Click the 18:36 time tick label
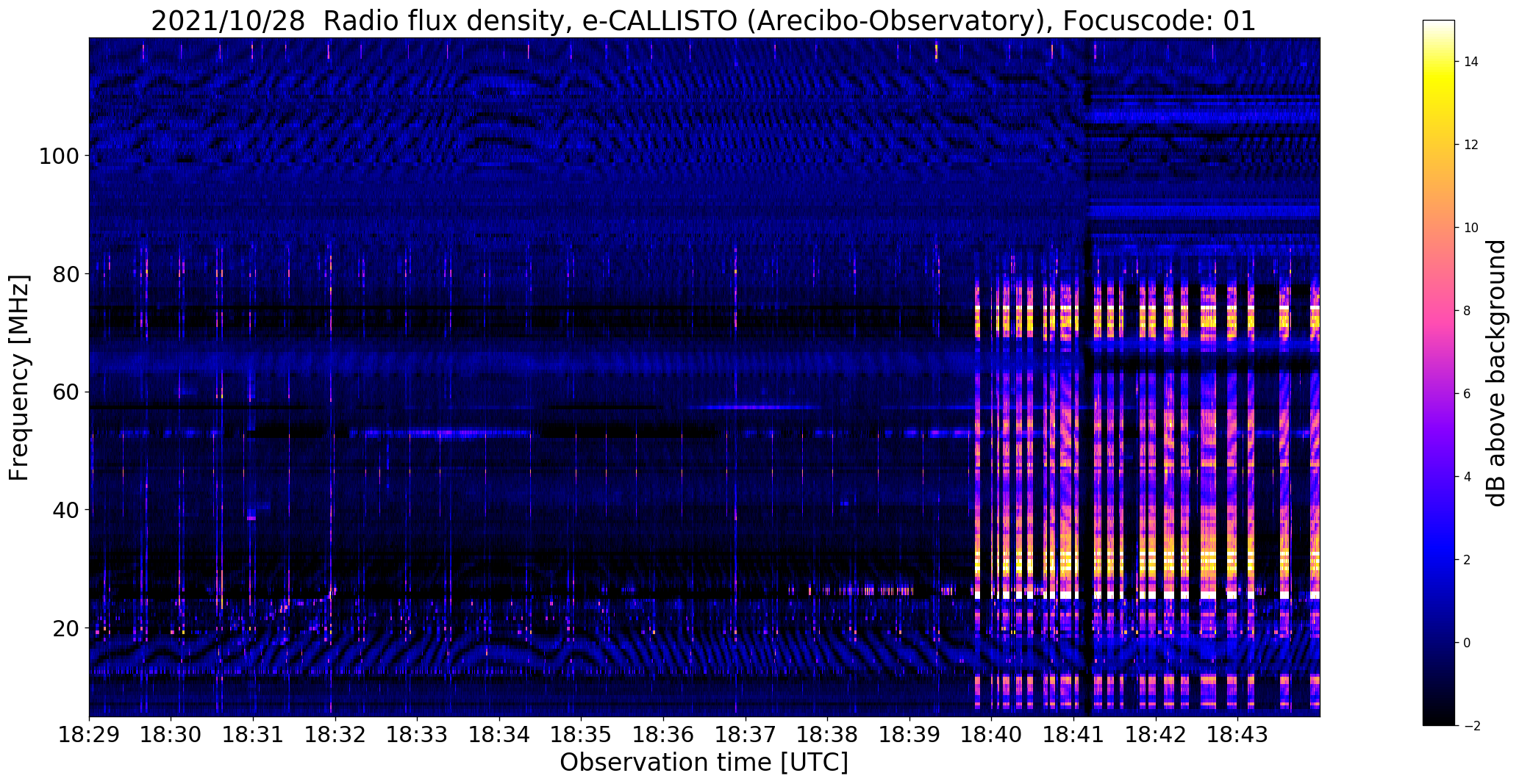 pos(664,735)
